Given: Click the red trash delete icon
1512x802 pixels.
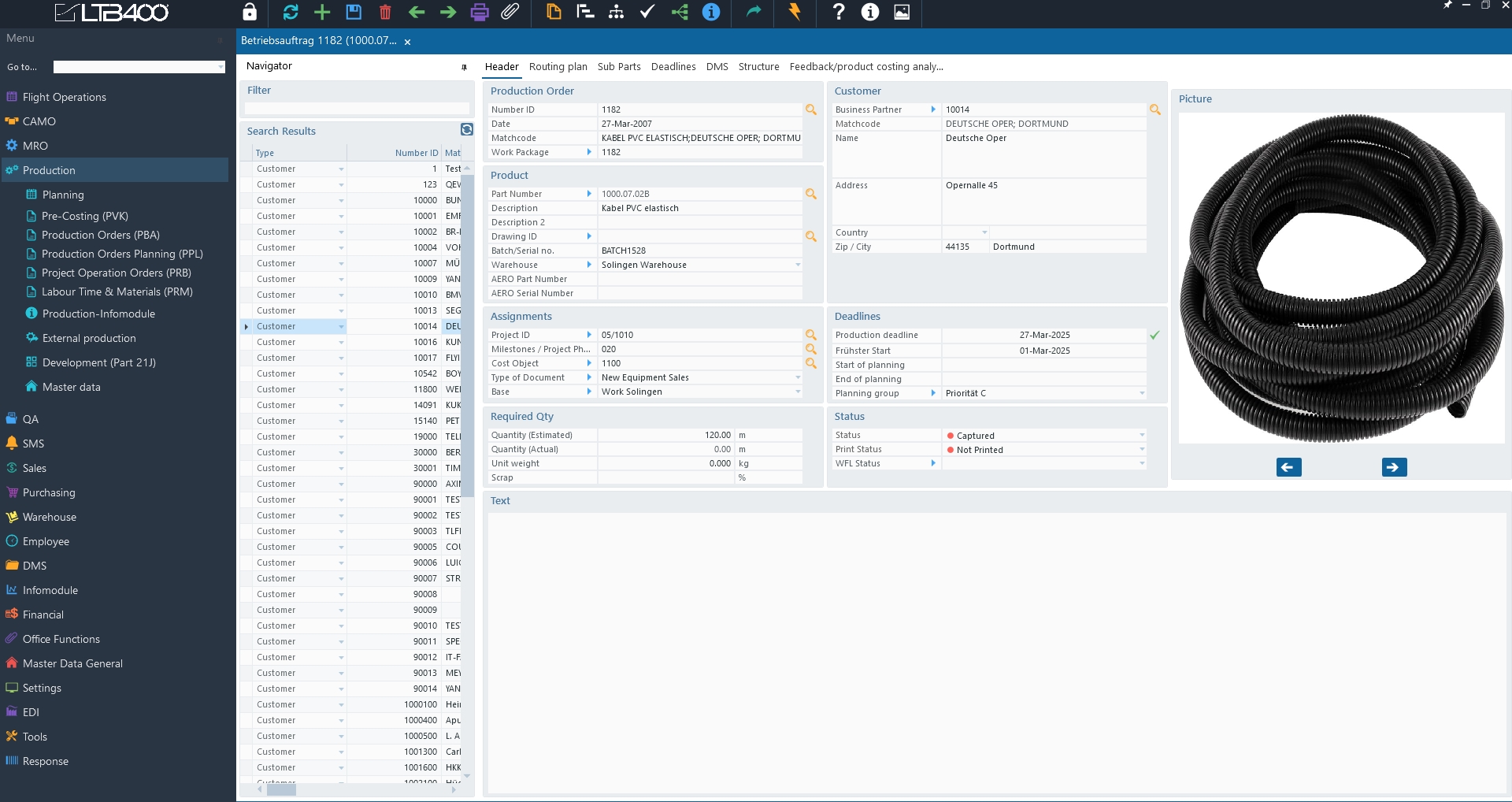Looking at the screenshot, I should click(x=385, y=12).
